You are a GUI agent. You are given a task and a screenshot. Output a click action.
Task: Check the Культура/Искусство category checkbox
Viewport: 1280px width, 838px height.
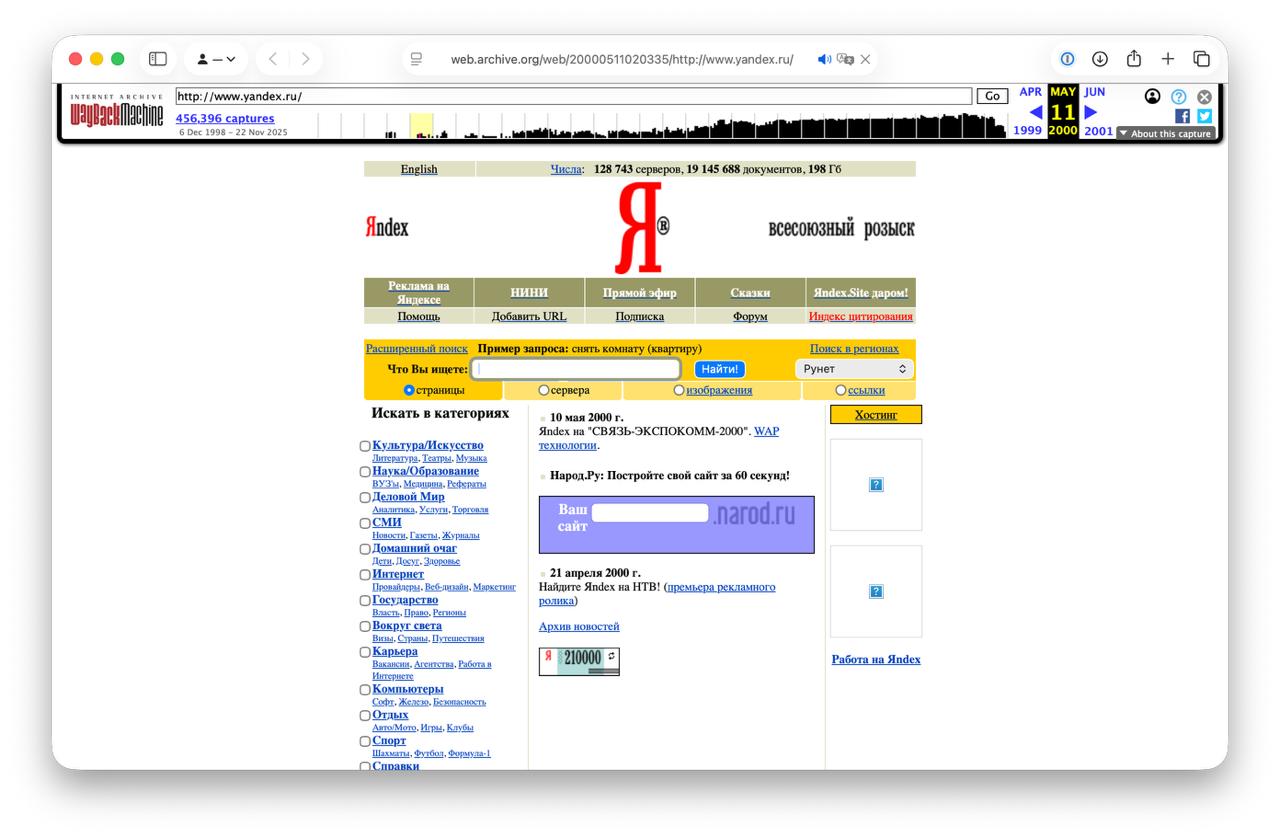[x=365, y=446]
